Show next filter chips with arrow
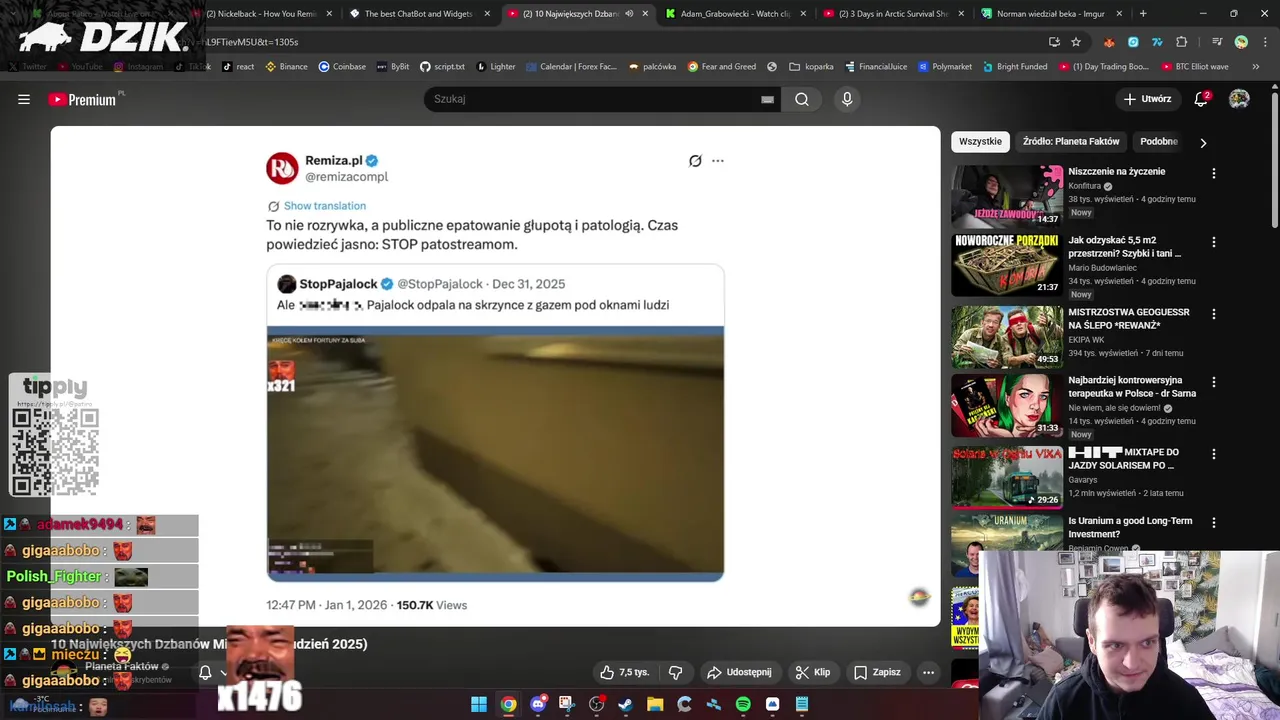The width and height of the screenshot is (1280, 720). 1203,142
